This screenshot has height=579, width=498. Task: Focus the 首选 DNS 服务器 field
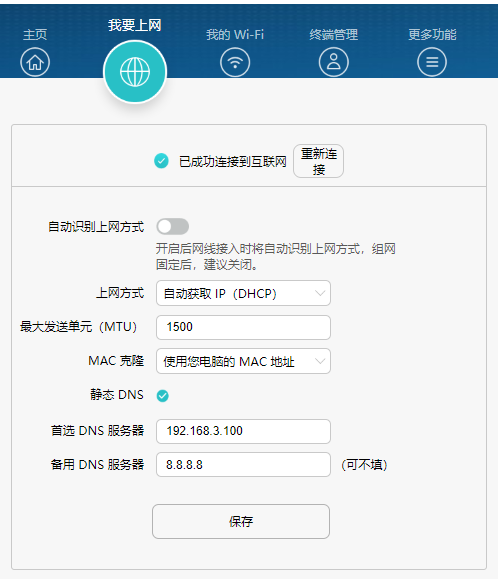pyautogui.click(x=243, y=431)
